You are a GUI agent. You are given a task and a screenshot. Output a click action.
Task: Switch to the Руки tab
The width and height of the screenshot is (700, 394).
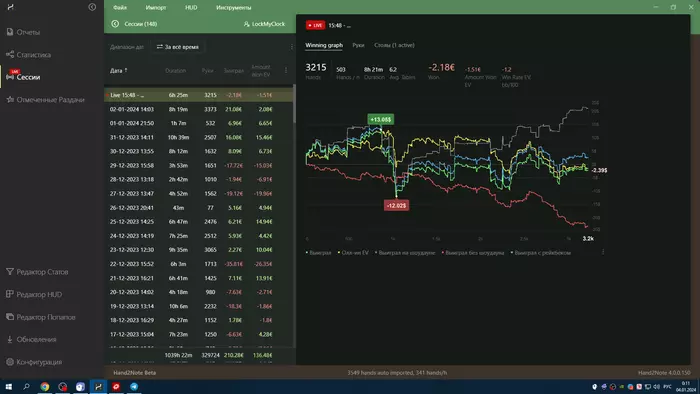click(358, 45)
